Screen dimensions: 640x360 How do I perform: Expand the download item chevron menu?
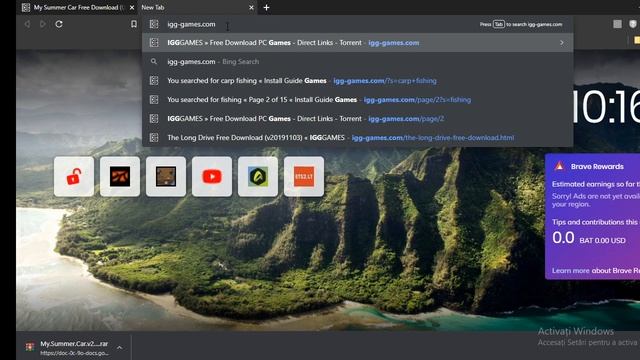coord(120,347)
